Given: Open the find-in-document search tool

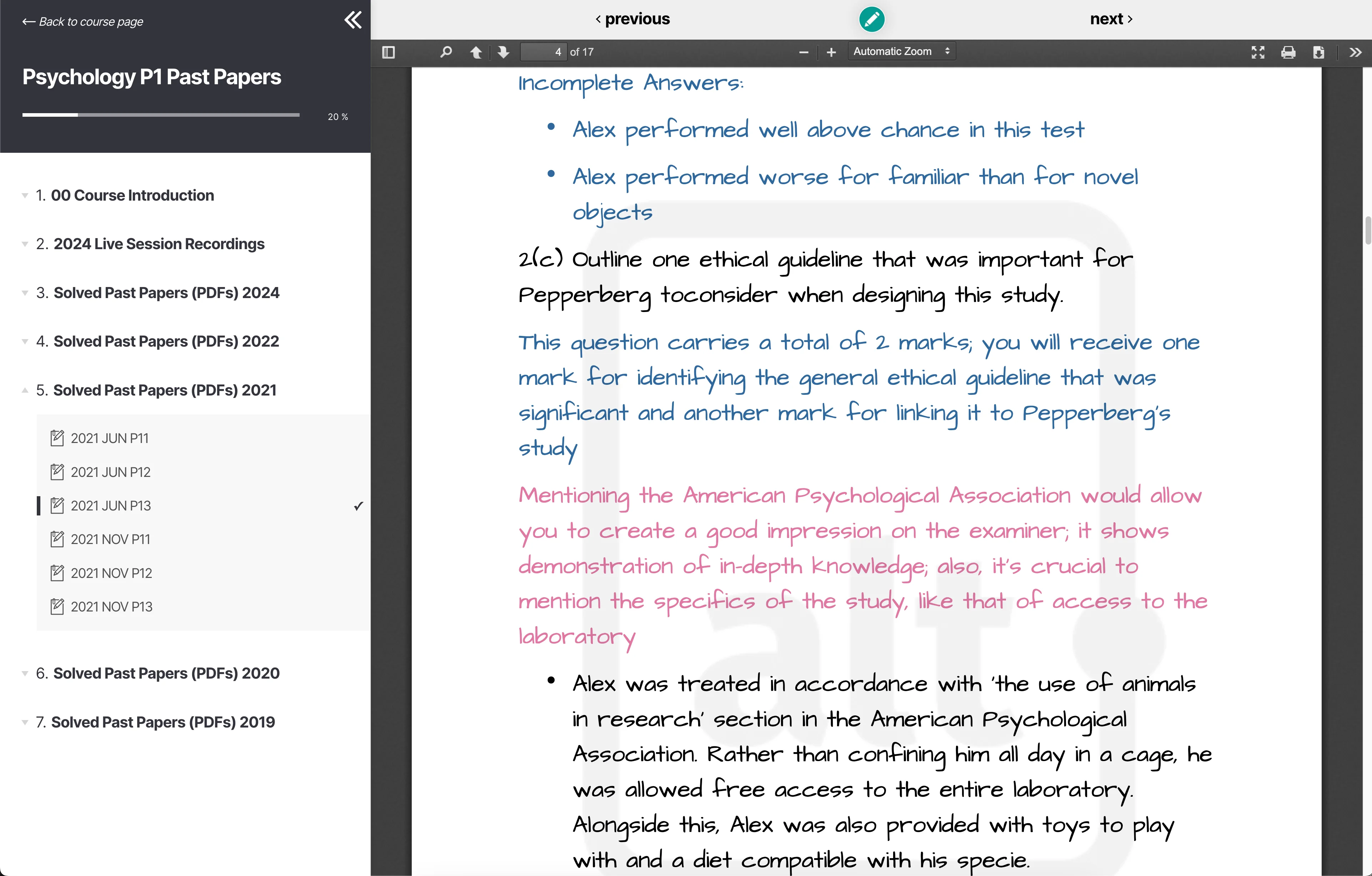Looking at the screenshot, I should pyautogui.click(x=446, y=52).
